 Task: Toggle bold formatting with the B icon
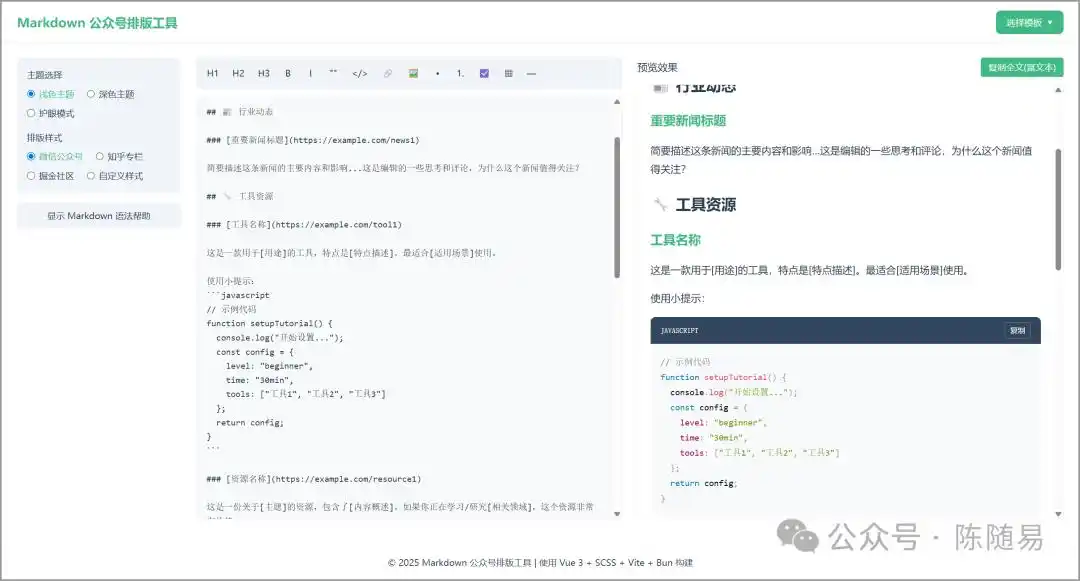(x=287, y=73)
